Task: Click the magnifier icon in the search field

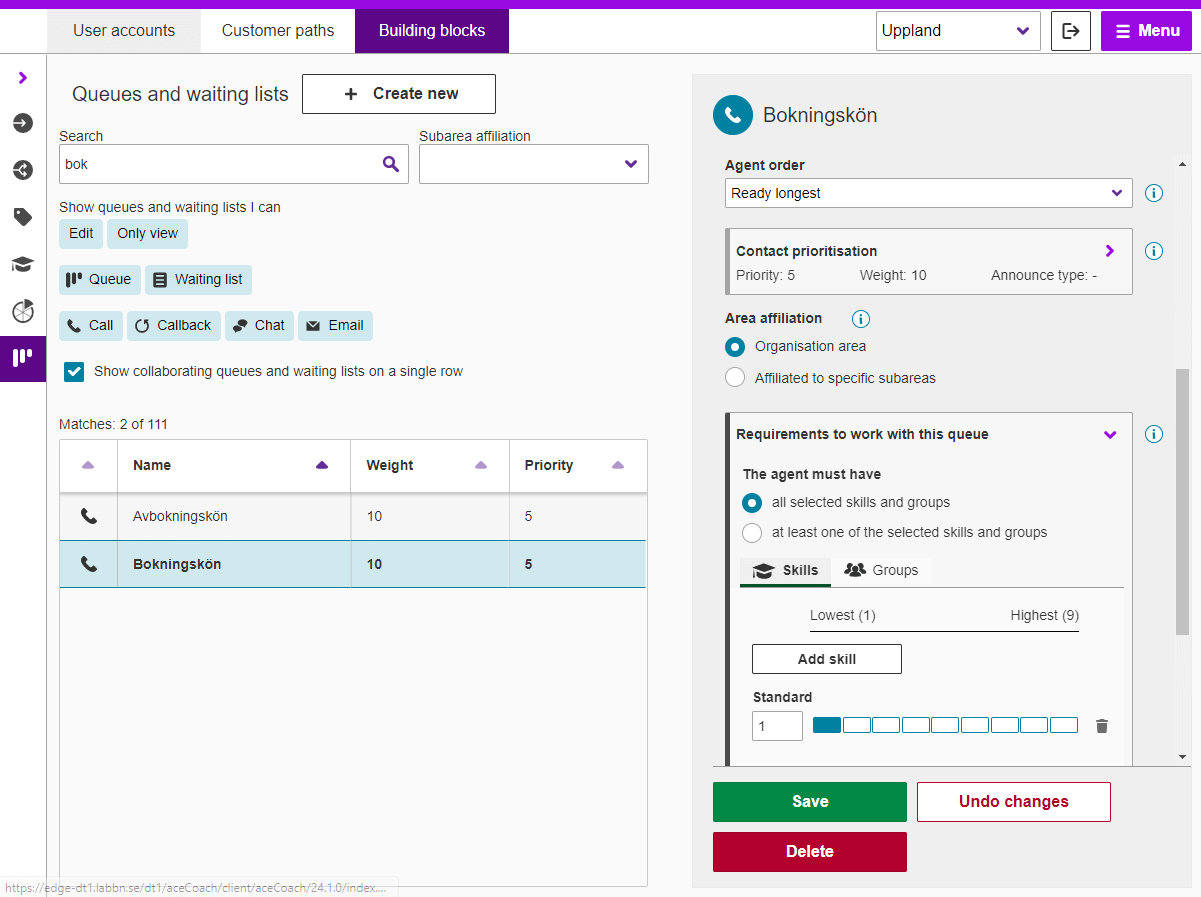Action: coord(390,163)
